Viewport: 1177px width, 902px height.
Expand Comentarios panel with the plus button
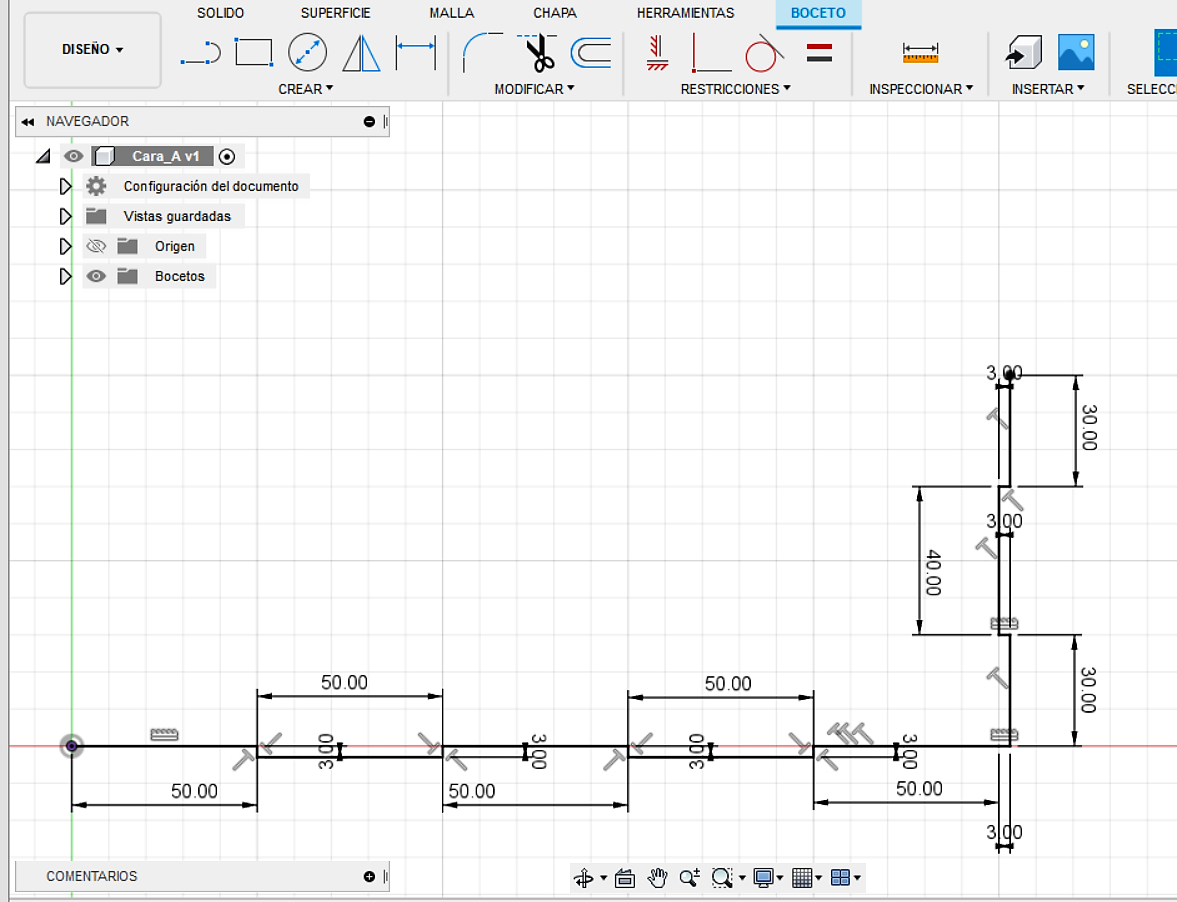click(x=369, y=876)
